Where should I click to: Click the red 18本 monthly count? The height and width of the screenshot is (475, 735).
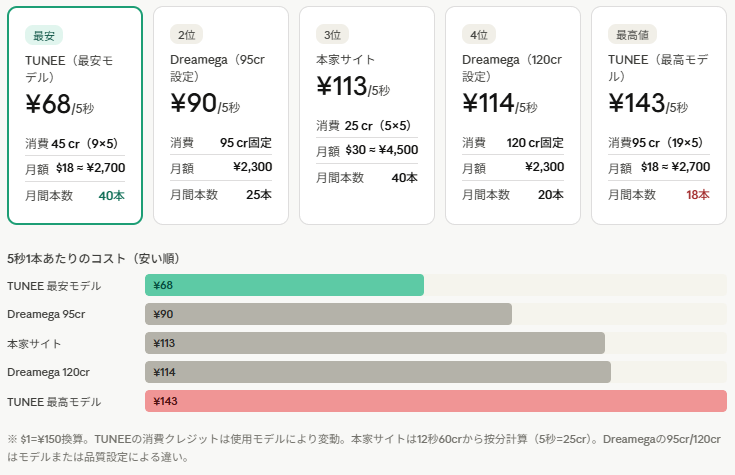tap(697, 195)
